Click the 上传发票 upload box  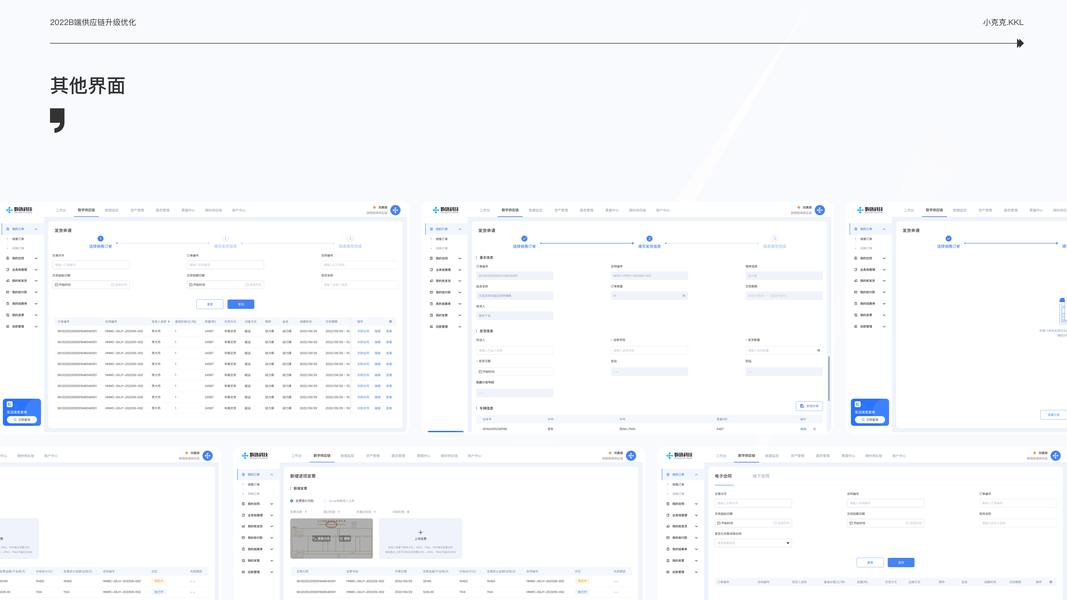click(x=421, y=538)
